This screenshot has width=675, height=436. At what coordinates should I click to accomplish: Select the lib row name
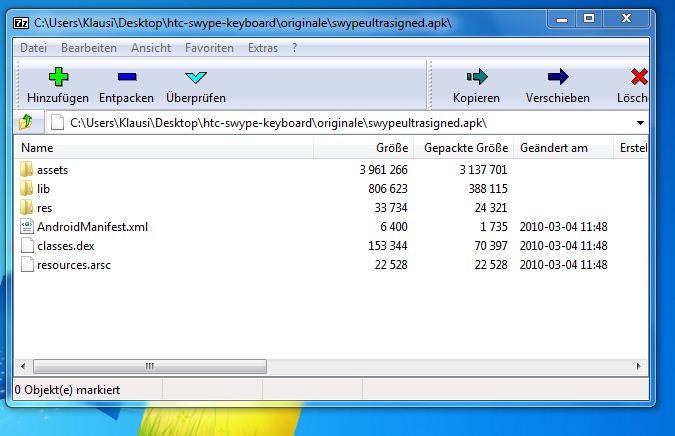(43, 189)
